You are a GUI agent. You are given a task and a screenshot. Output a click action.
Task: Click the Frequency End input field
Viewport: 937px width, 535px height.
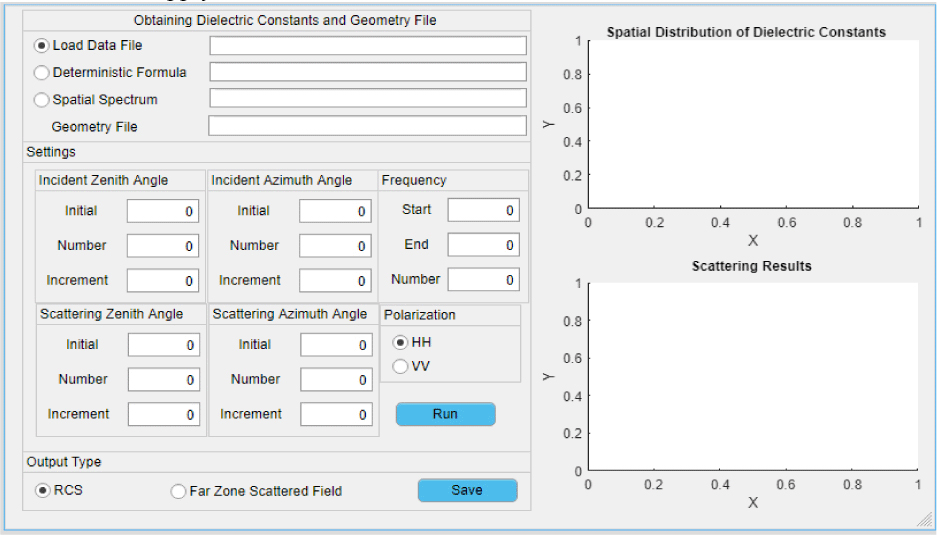tap(483, 245)
